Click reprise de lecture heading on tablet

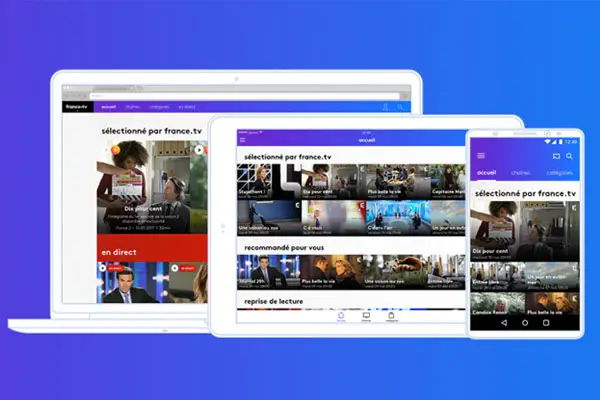274,302
